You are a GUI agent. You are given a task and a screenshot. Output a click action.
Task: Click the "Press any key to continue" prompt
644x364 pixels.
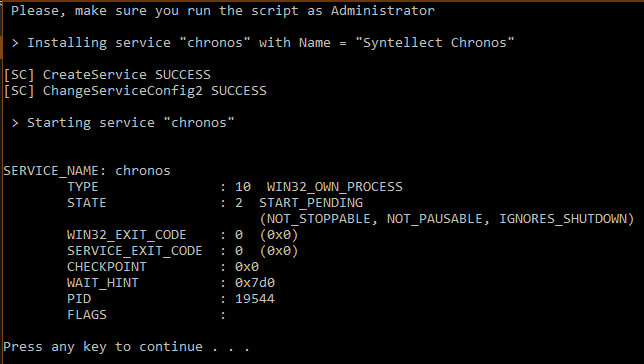(126, 347)
